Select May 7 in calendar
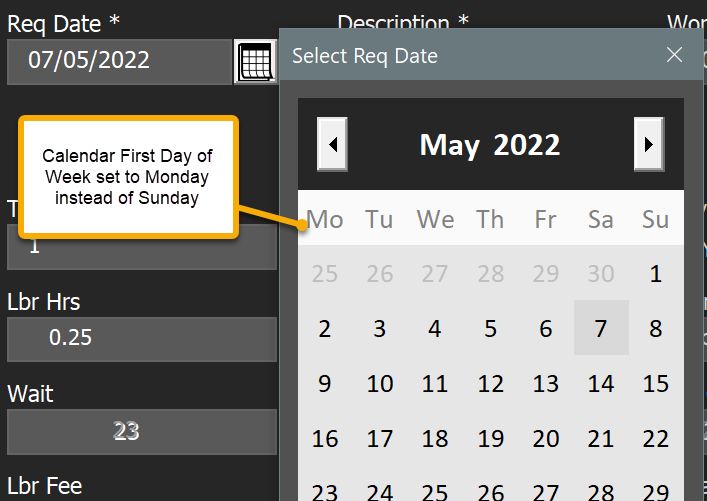Screen dimensions: 707x501 coord(601,328)
